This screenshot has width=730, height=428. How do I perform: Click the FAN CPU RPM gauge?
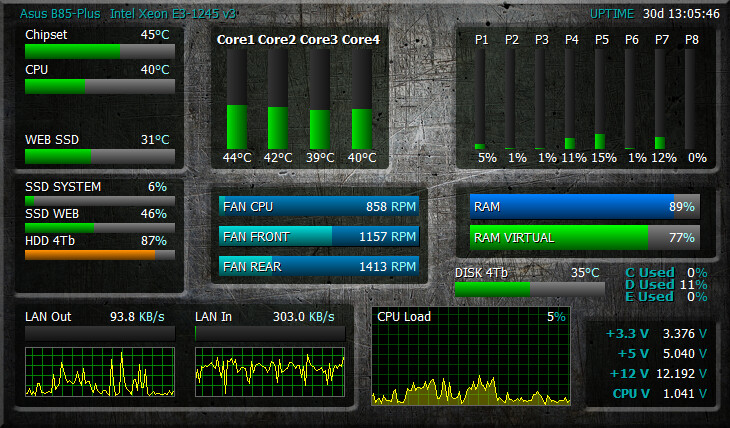coord(319,207)
